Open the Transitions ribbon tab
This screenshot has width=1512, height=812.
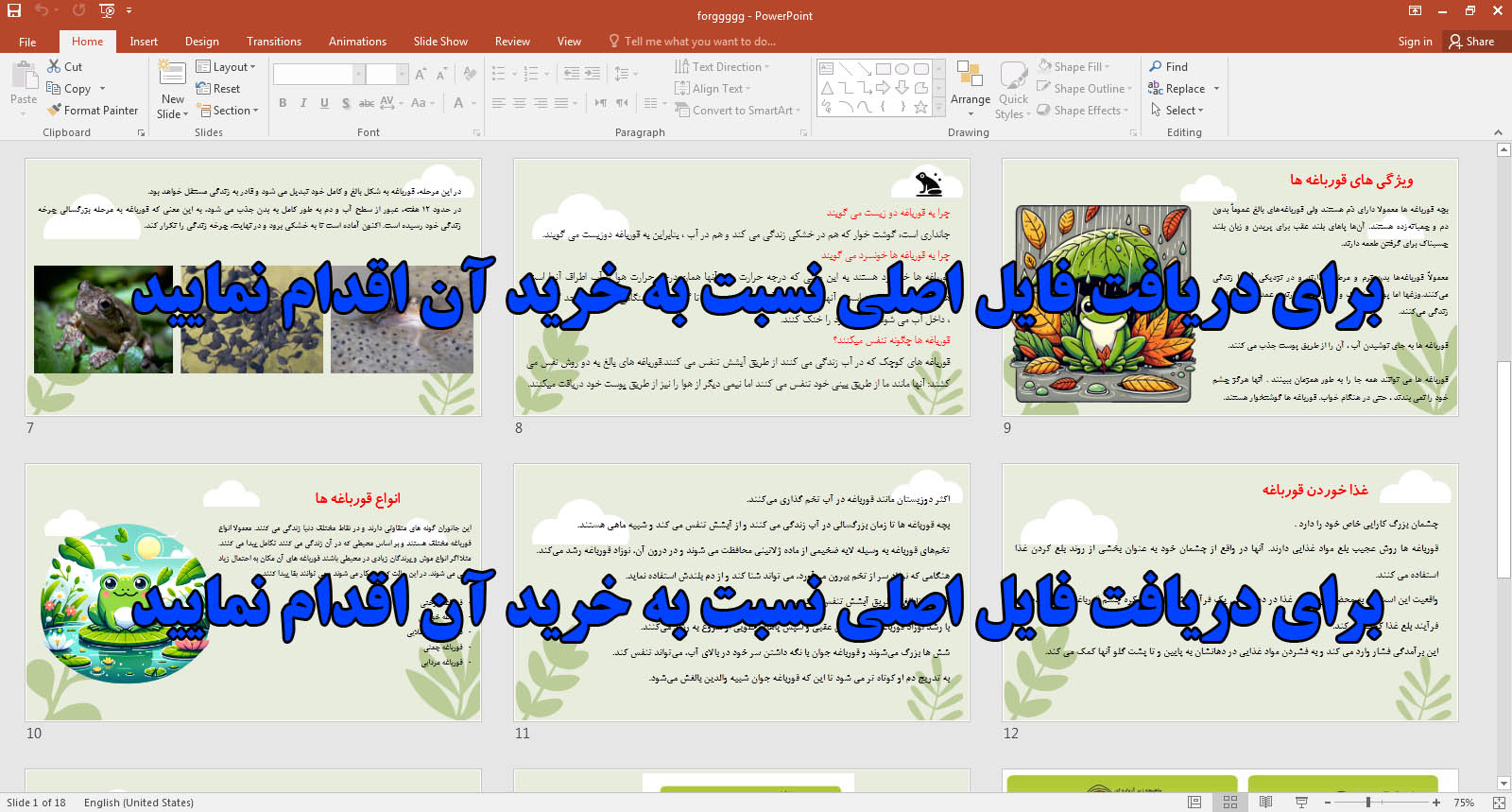point(273,42)
